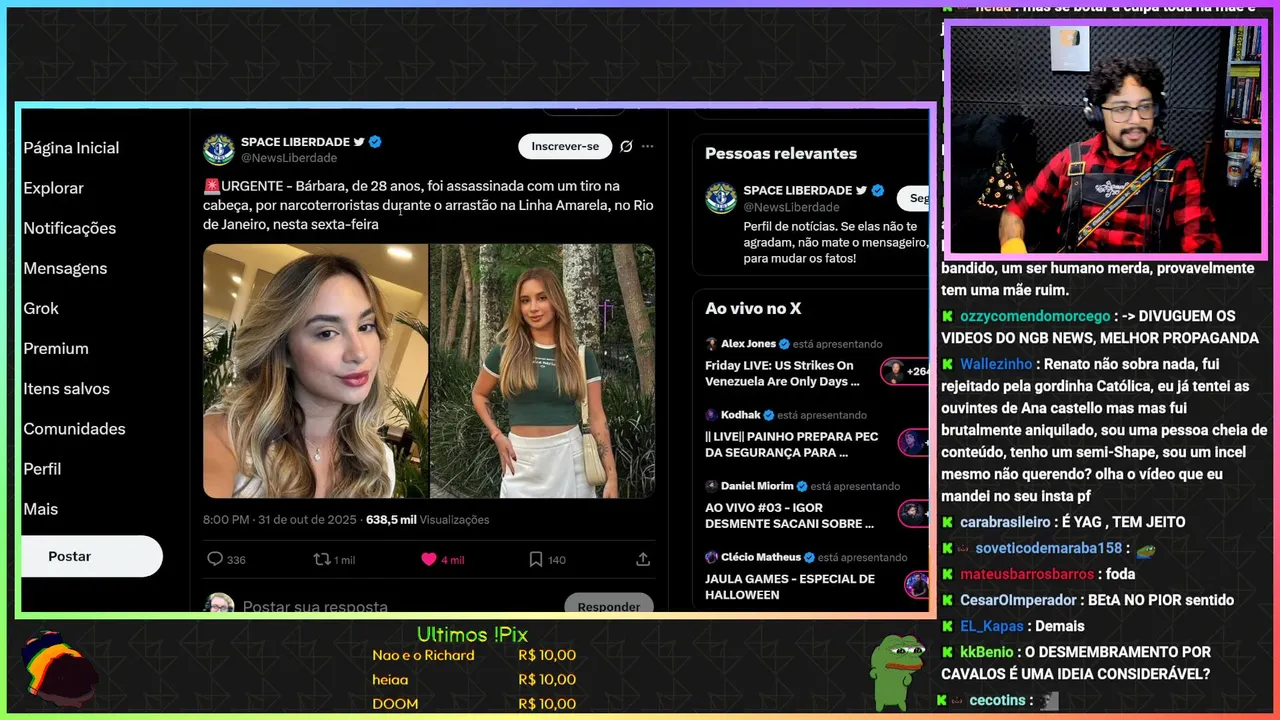Click chat username mateusbarrosbarros
The image size is (1280, 720).
pos(1027,574)
